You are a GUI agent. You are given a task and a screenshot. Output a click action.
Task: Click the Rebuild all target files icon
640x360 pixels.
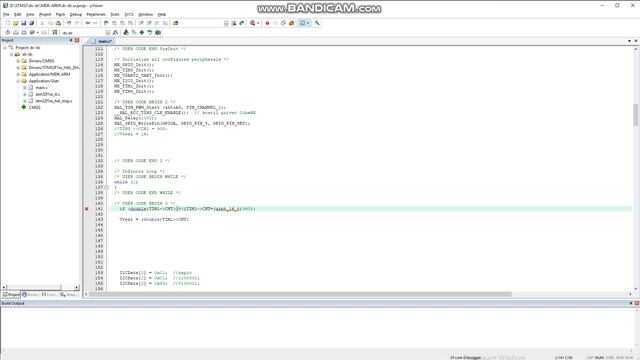pos(24,32)
